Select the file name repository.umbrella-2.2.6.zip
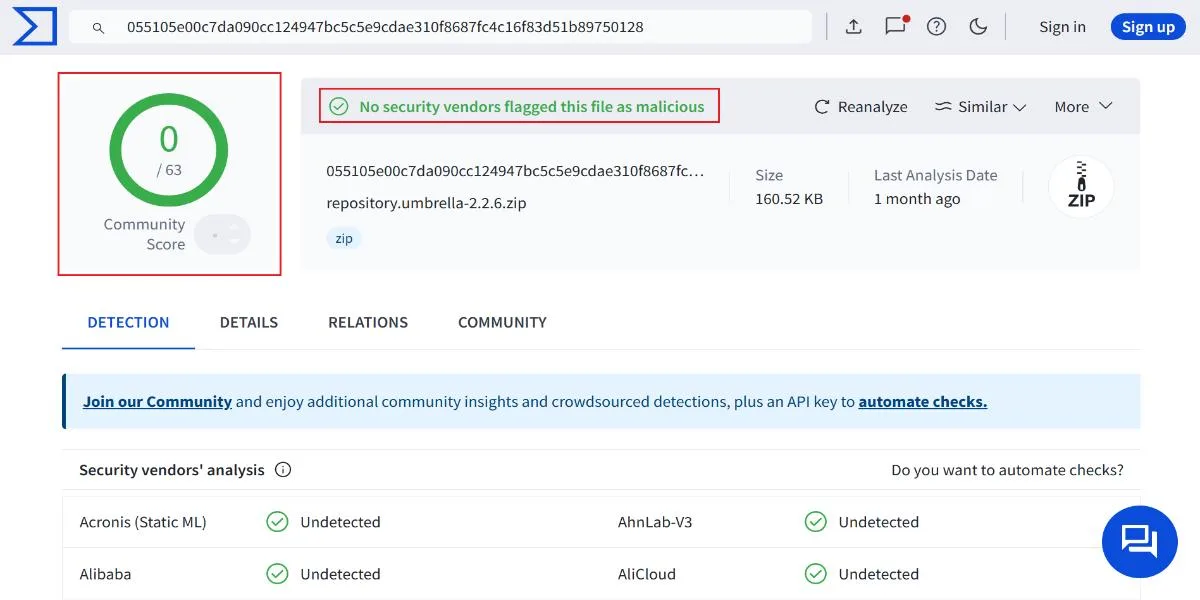The height and width of the screenshot is (600, 1200). click(x=426, y=203)
